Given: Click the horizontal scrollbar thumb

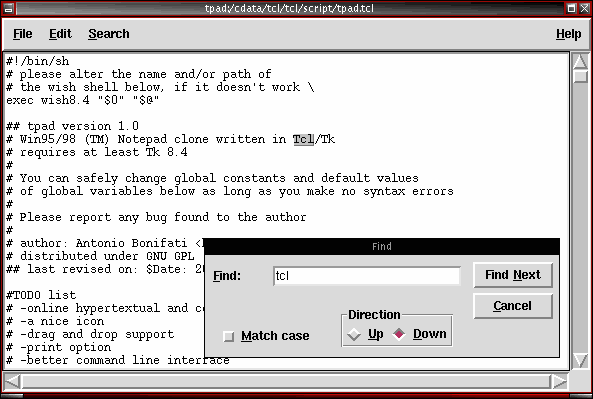Looking at the screenshot, I should point(286,381).
